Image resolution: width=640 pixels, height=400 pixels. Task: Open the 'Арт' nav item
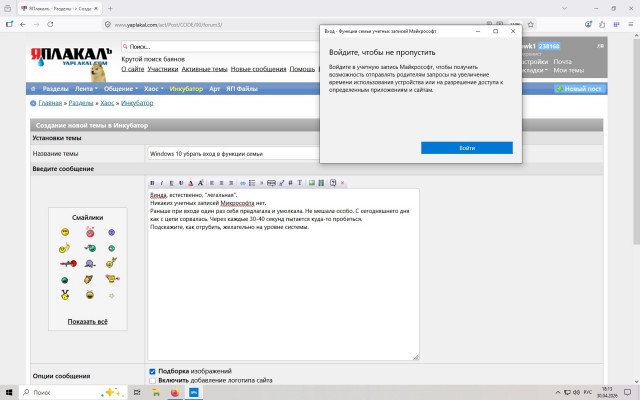215,89
